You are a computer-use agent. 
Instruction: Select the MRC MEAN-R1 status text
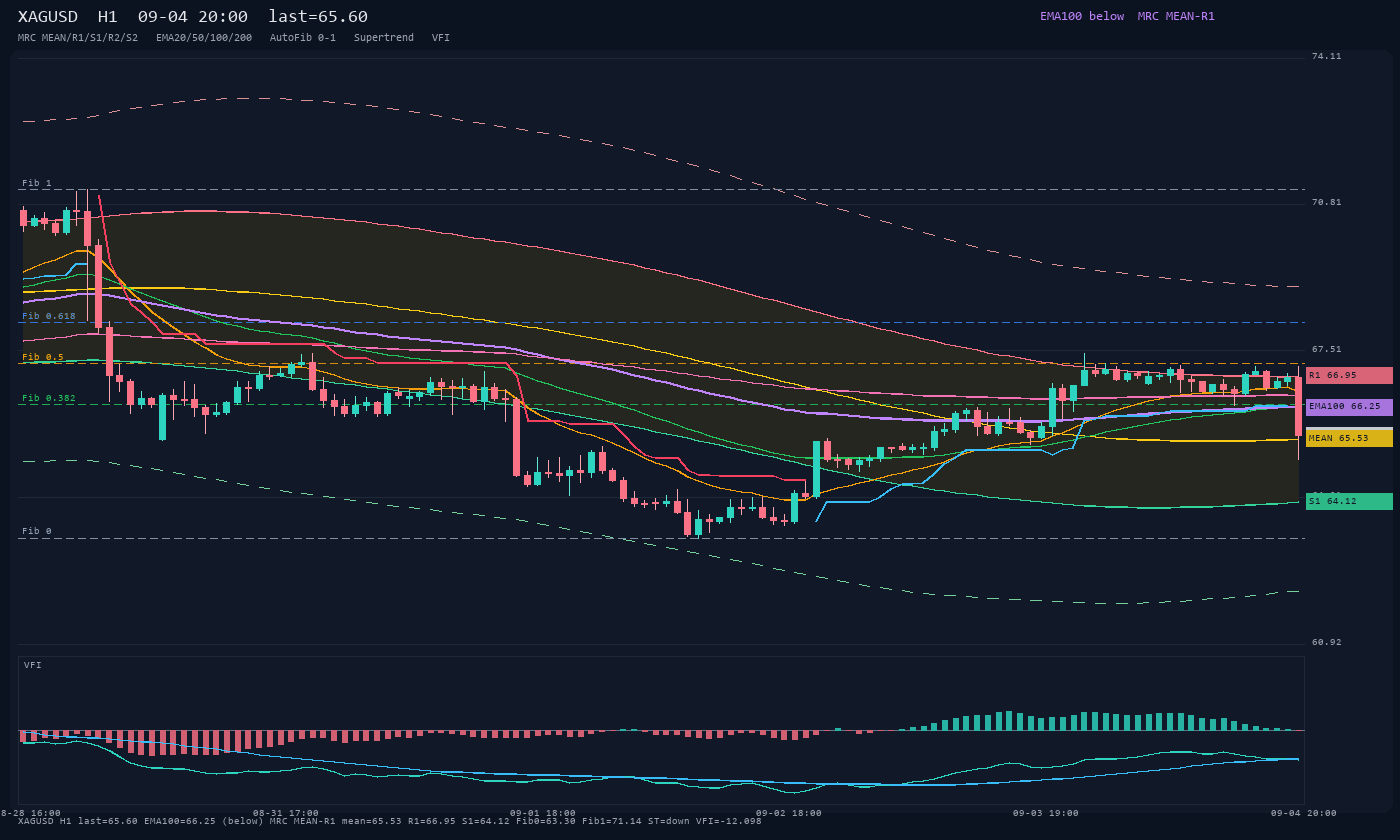point(1176,16)
